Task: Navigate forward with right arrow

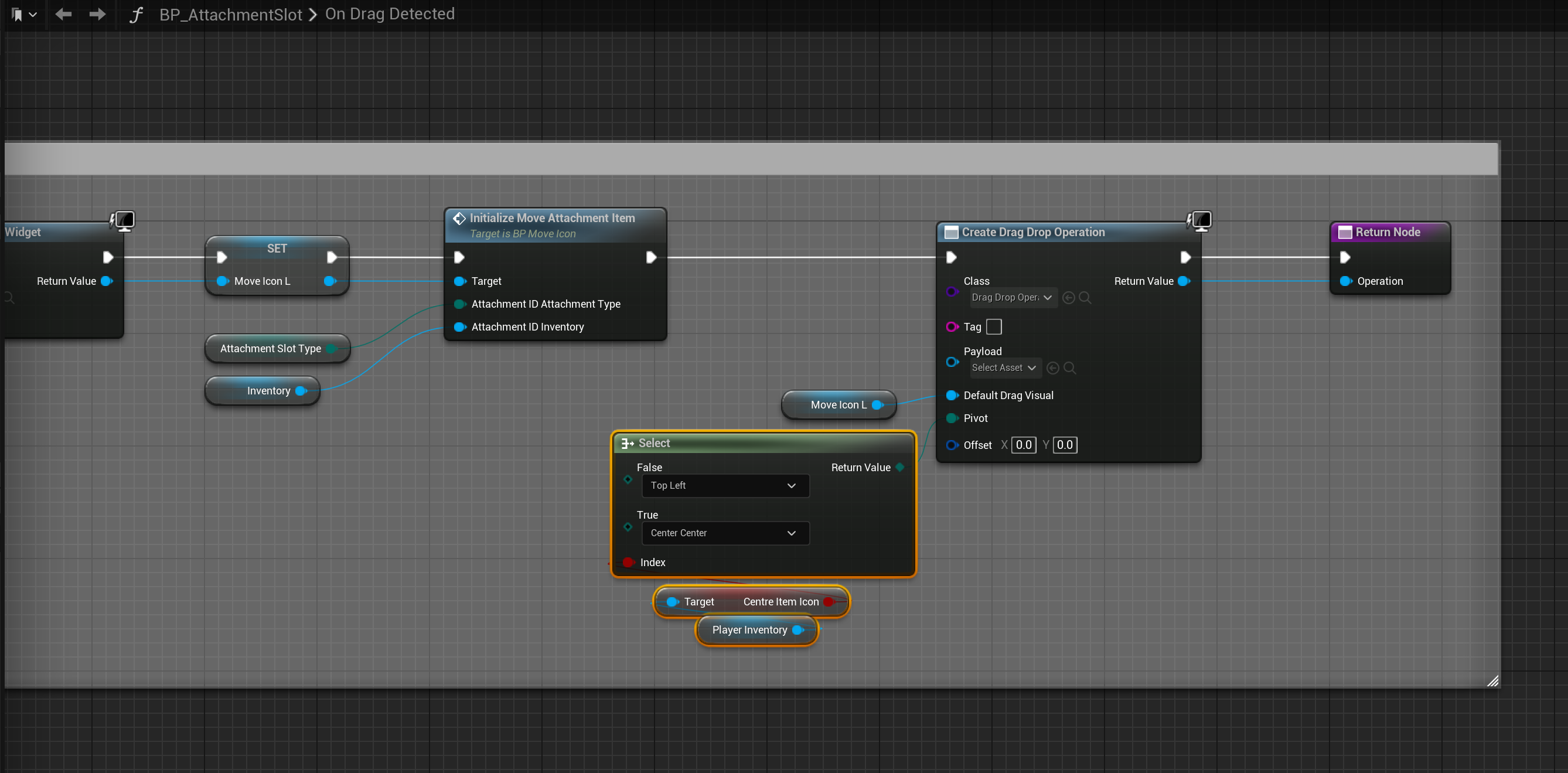Action: (97, 14)
